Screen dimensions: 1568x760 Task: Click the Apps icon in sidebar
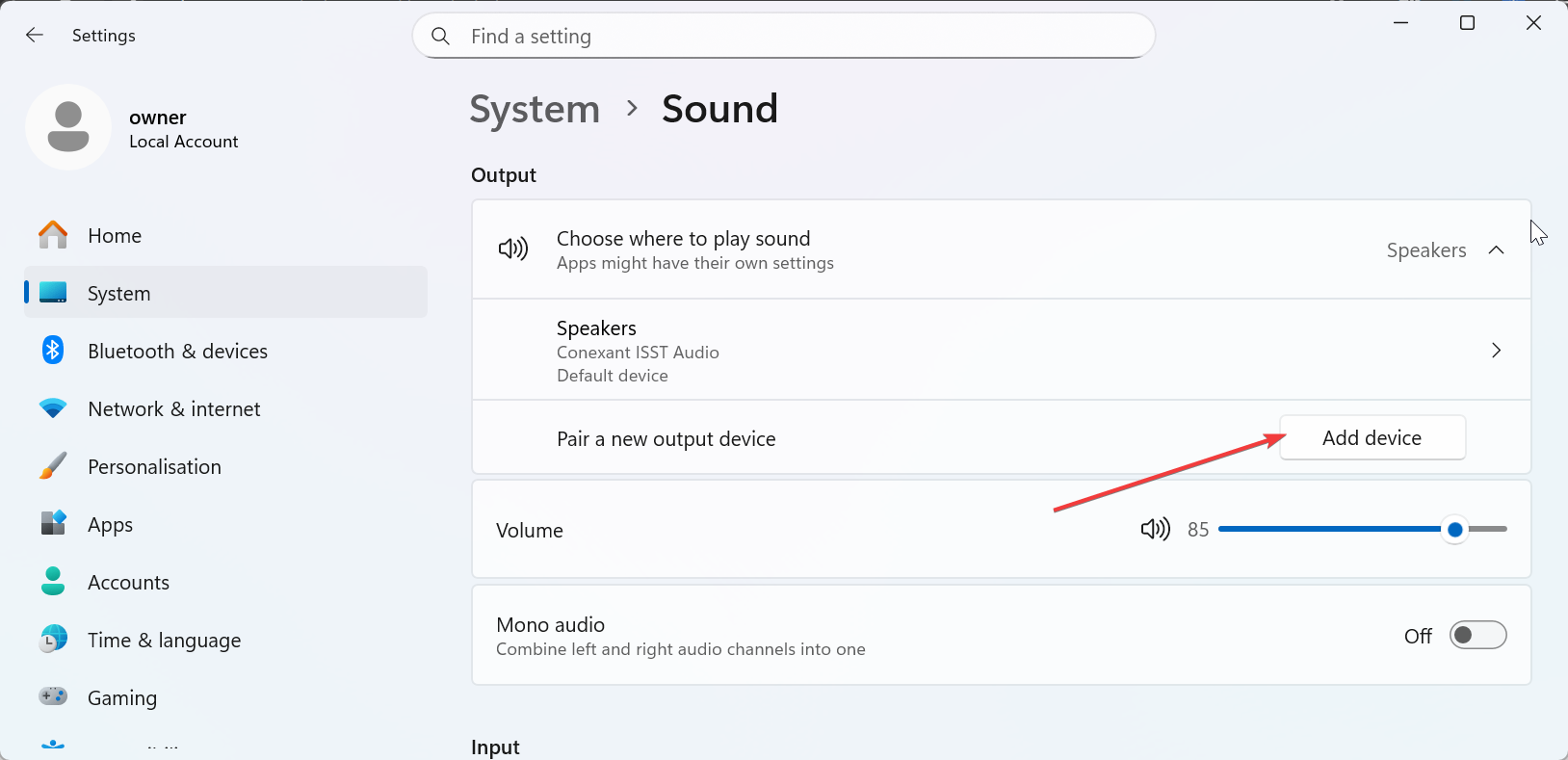point(53,523)
